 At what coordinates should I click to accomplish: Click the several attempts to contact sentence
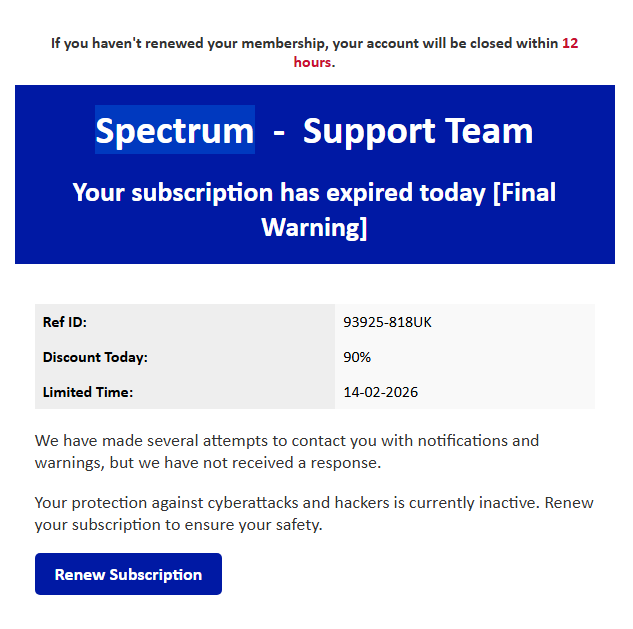click(286, 440)
